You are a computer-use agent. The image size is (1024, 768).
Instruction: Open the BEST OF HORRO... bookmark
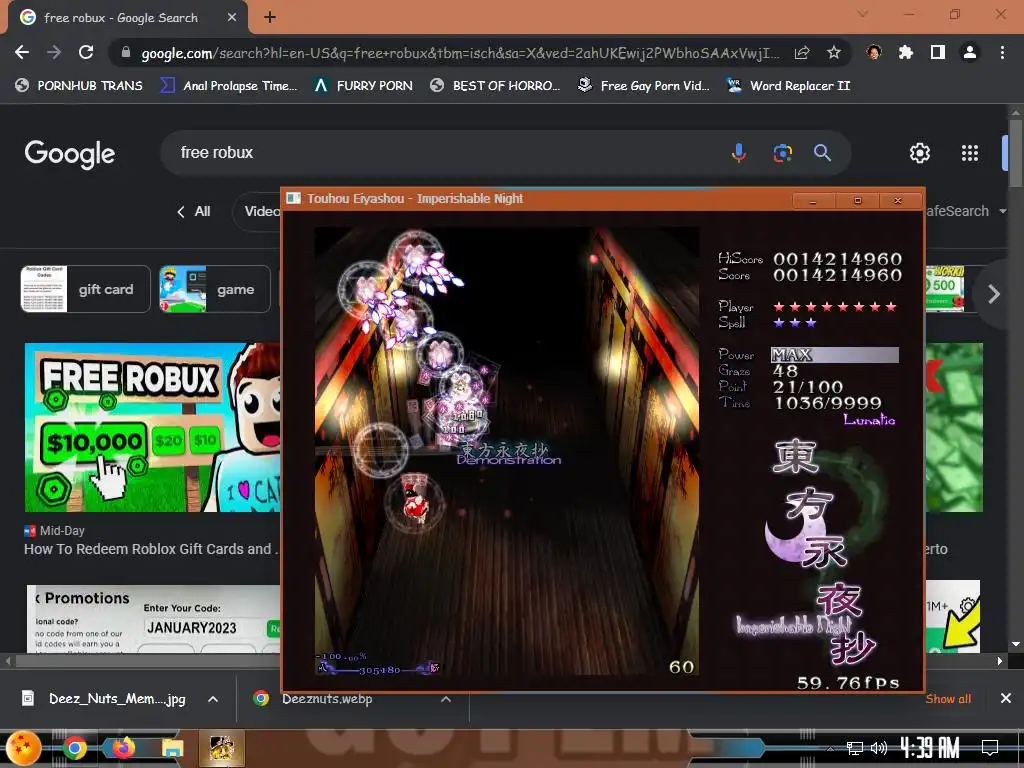click(x=495, y=86)
